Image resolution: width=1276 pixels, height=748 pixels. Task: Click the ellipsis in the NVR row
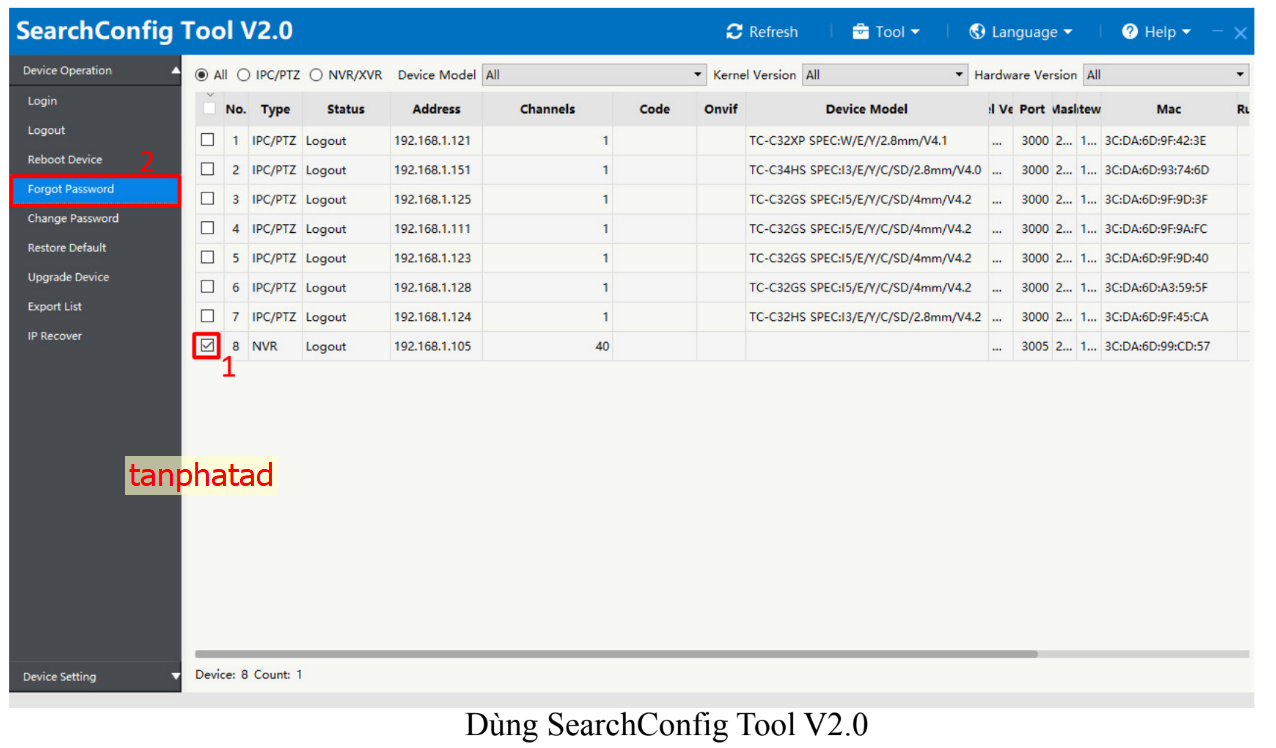pos(997,347)
